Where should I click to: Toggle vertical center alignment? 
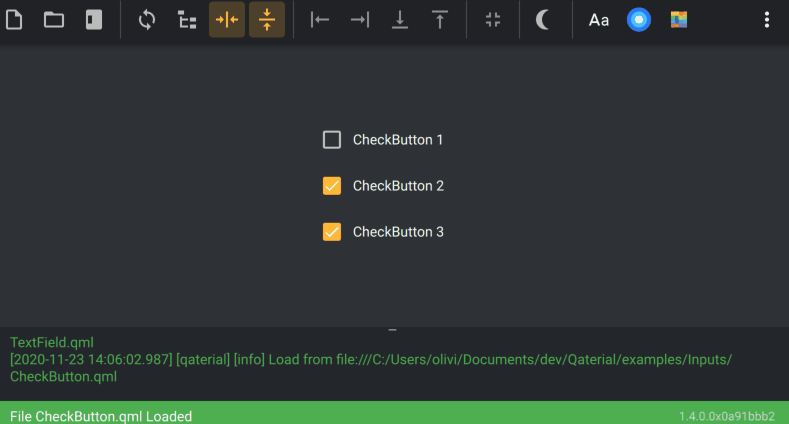pos(267,20)
